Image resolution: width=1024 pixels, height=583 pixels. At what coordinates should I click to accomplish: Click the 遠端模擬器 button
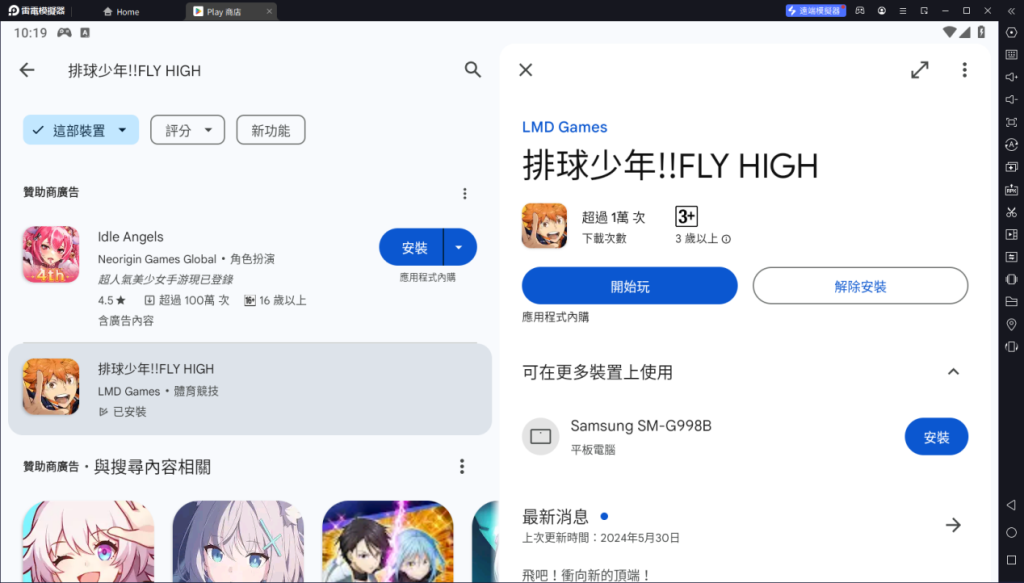click(x=816, y=10)
